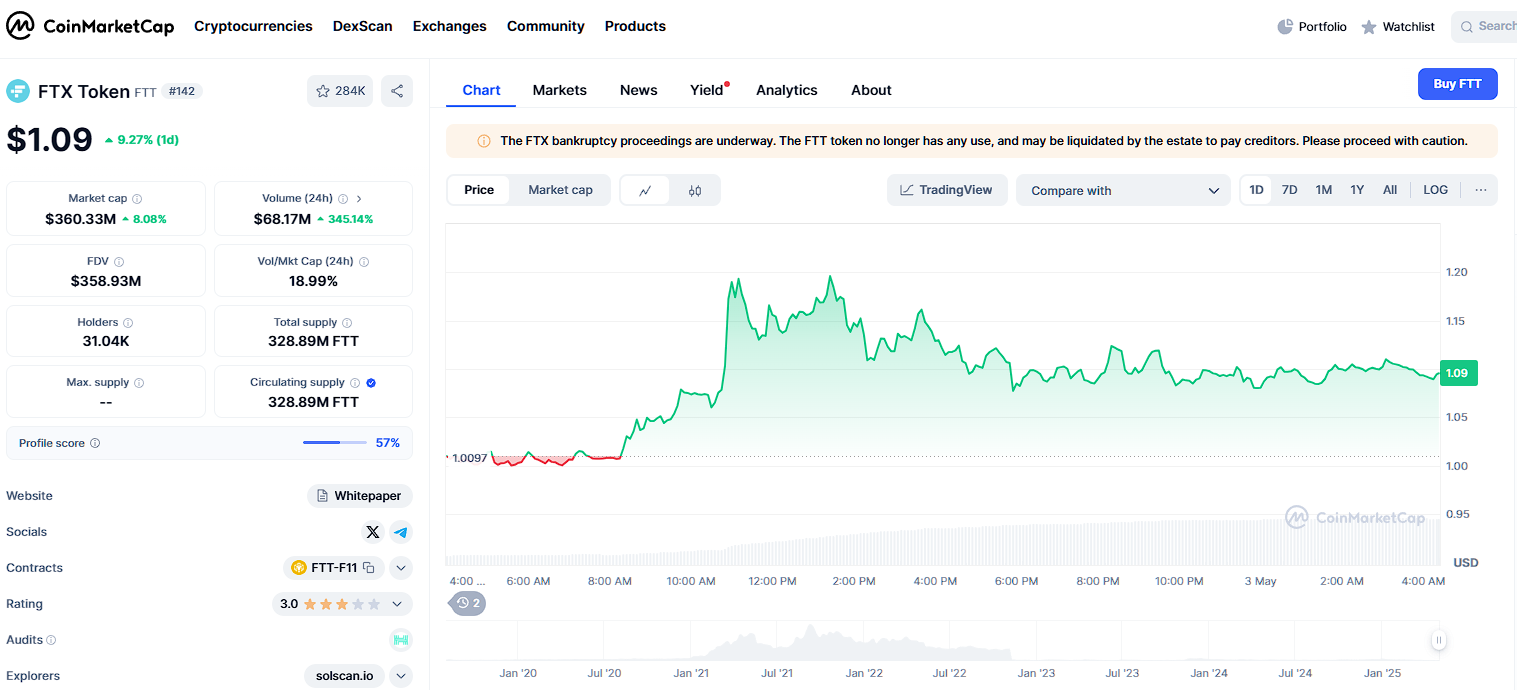
Task: Open the Telegram social link
Action: pos(401,532)
